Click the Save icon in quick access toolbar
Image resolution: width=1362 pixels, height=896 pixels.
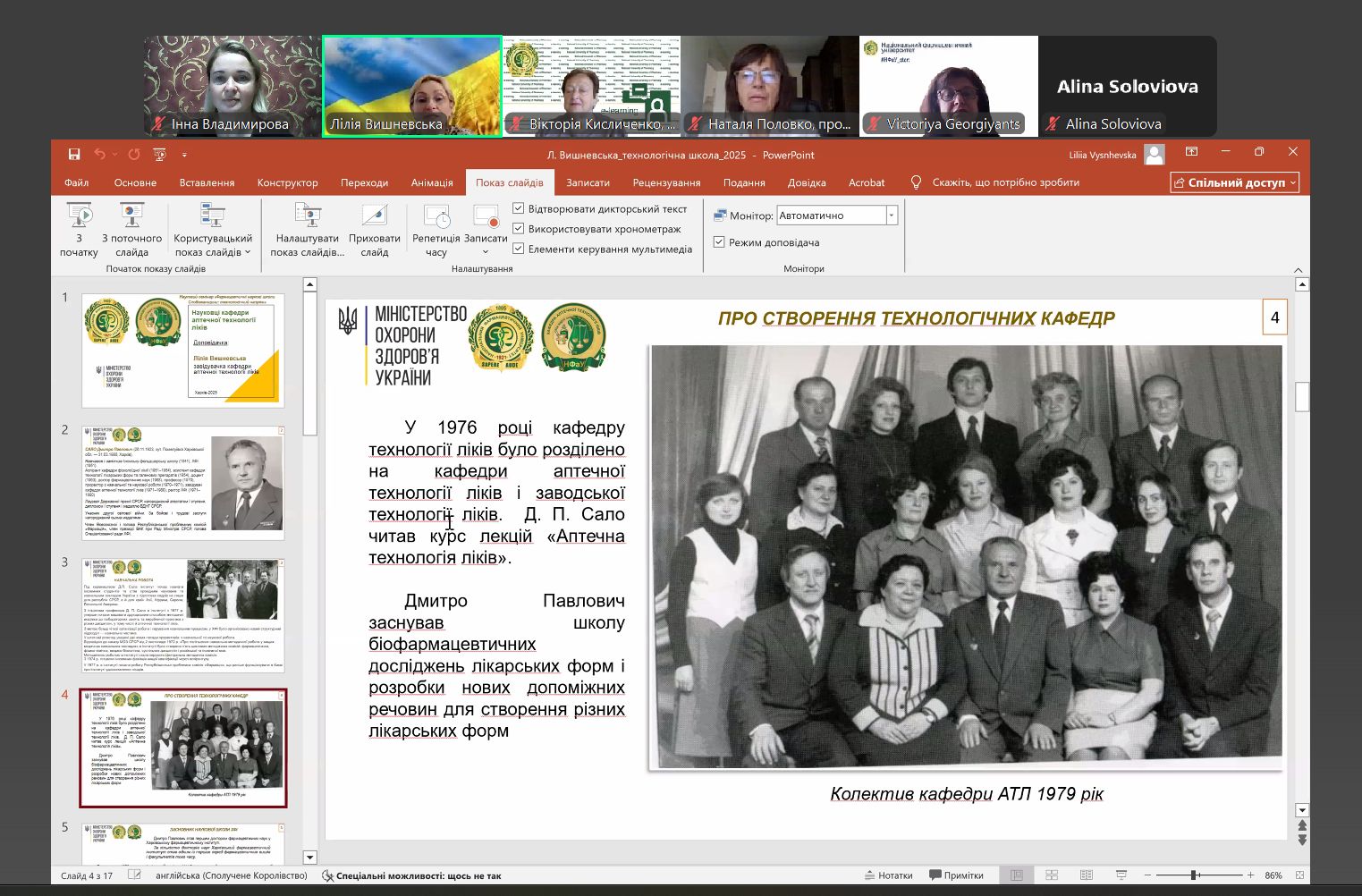pyautogui.click(x=74, y=155)
